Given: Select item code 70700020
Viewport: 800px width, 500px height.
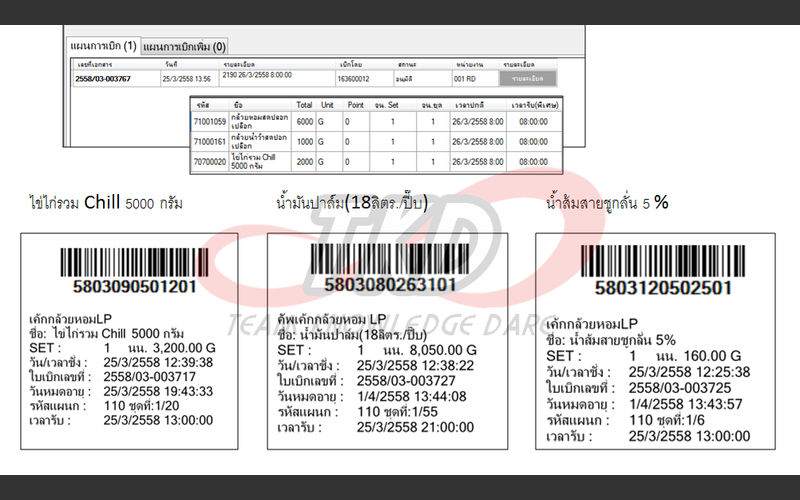Looking at the screenshot, I should pyautogui.click(x=210, y=162).
